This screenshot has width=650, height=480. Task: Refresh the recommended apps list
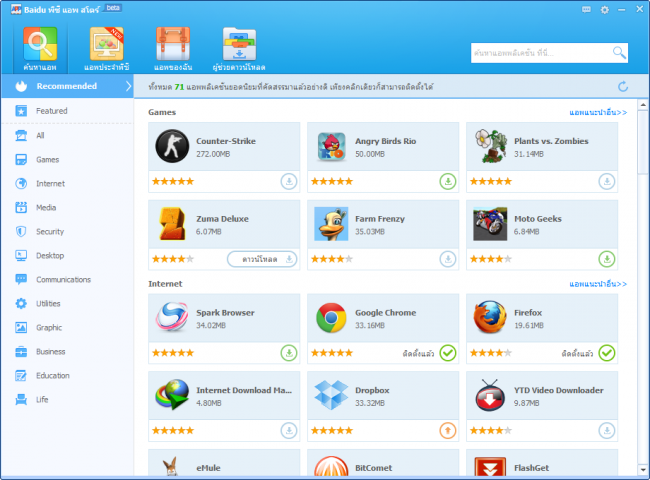pos(623,86)
